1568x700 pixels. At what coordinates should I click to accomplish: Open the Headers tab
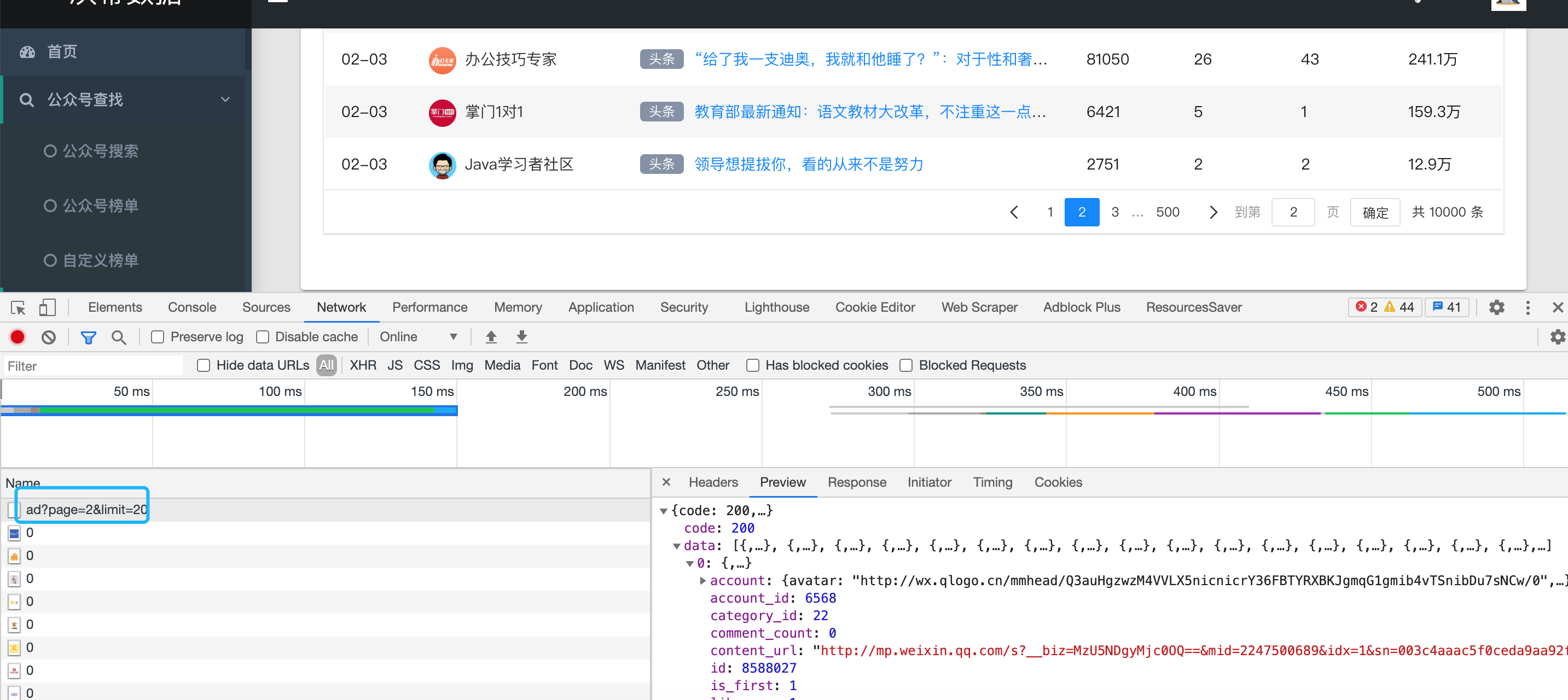pos(713,482)
